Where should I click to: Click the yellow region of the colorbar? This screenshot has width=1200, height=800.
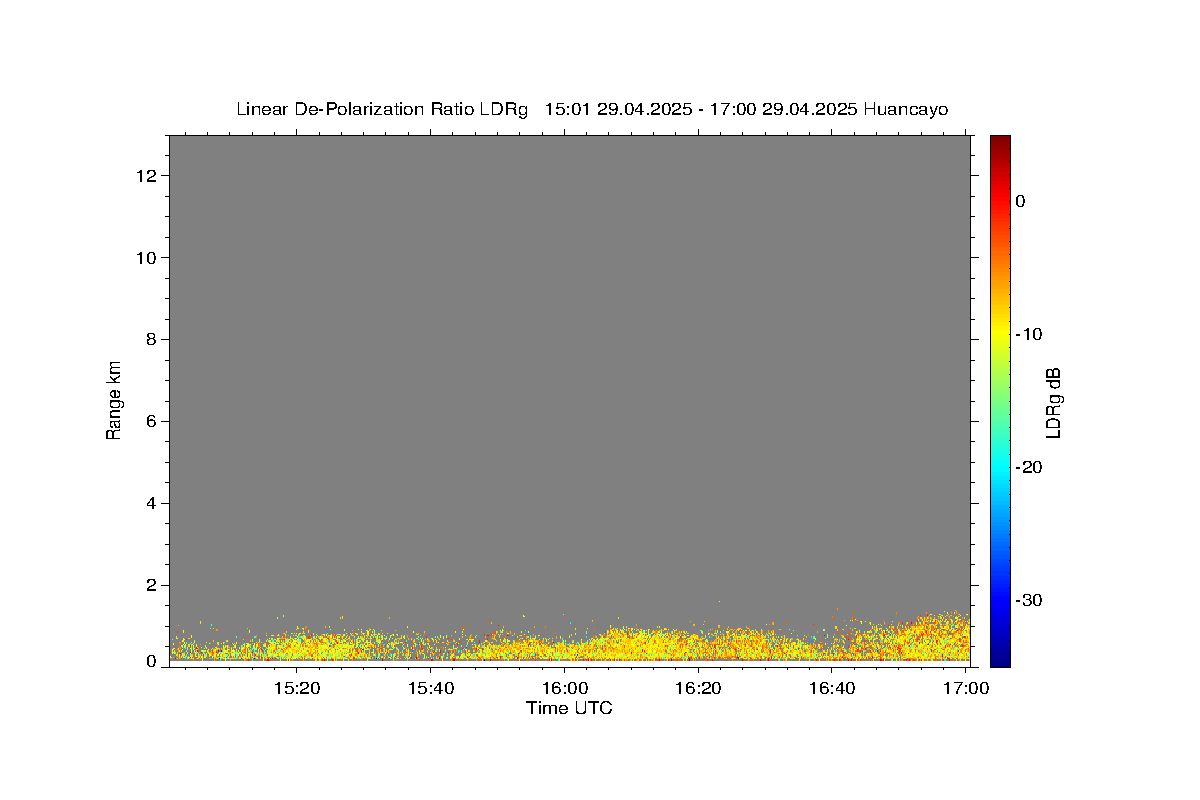[x=1000, y=330]
